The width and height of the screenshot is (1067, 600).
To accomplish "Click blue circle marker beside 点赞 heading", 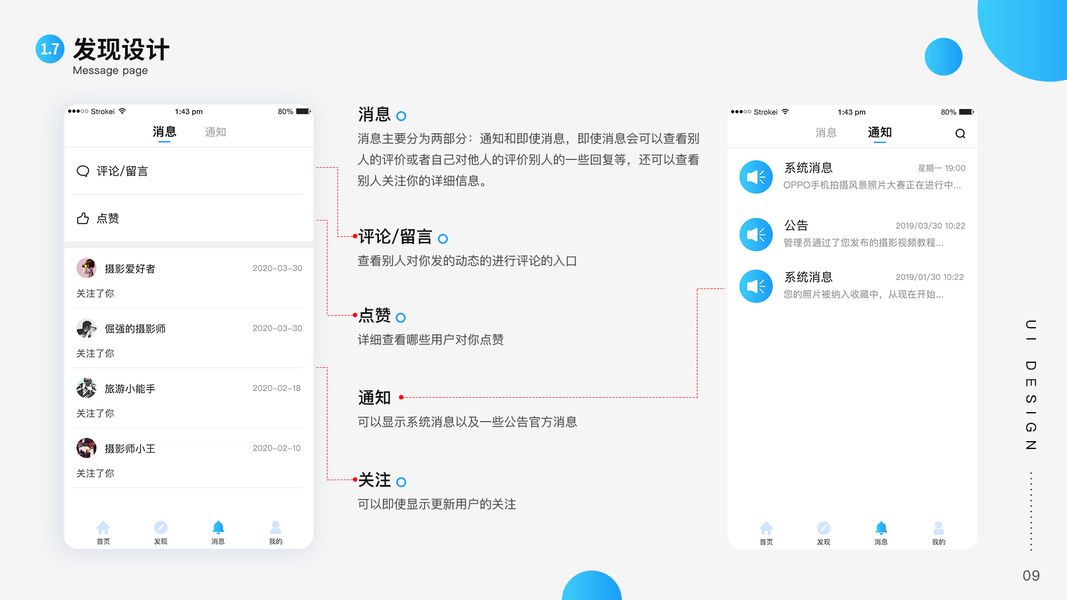I will 401,318.
